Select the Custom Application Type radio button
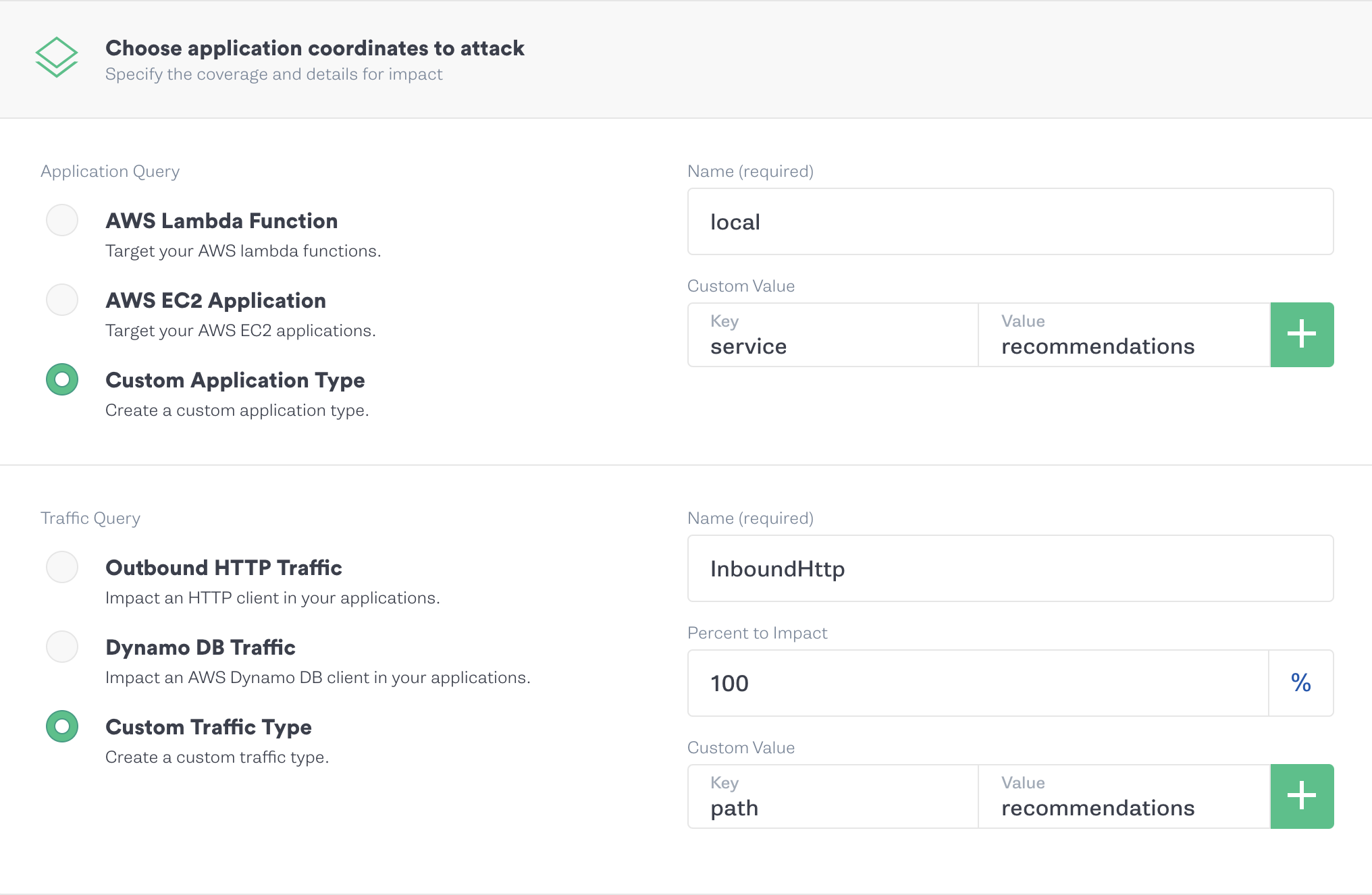1372x895 pixels. coord(63,379)
